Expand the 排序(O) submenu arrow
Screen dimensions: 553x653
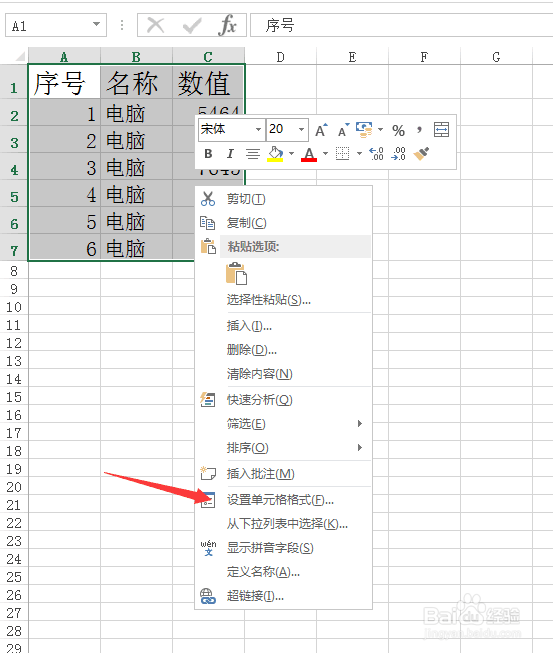(x=360, y=447)
